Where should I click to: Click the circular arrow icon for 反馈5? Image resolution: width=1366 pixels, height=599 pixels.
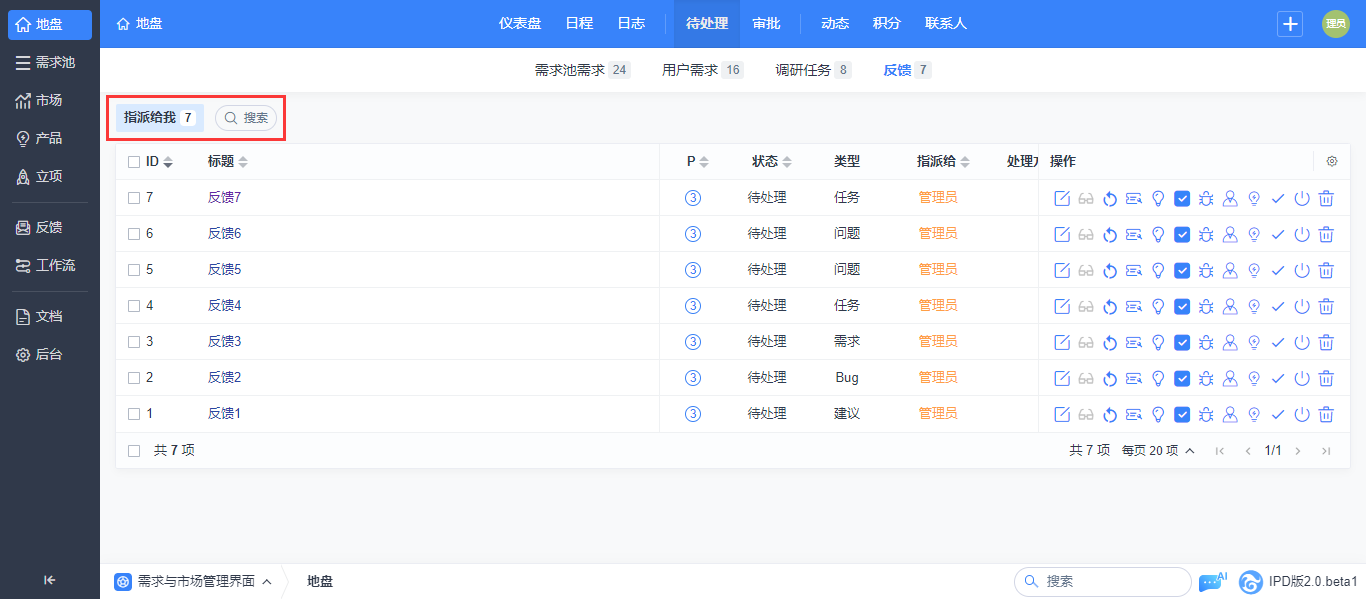(x=1110, y=270)
